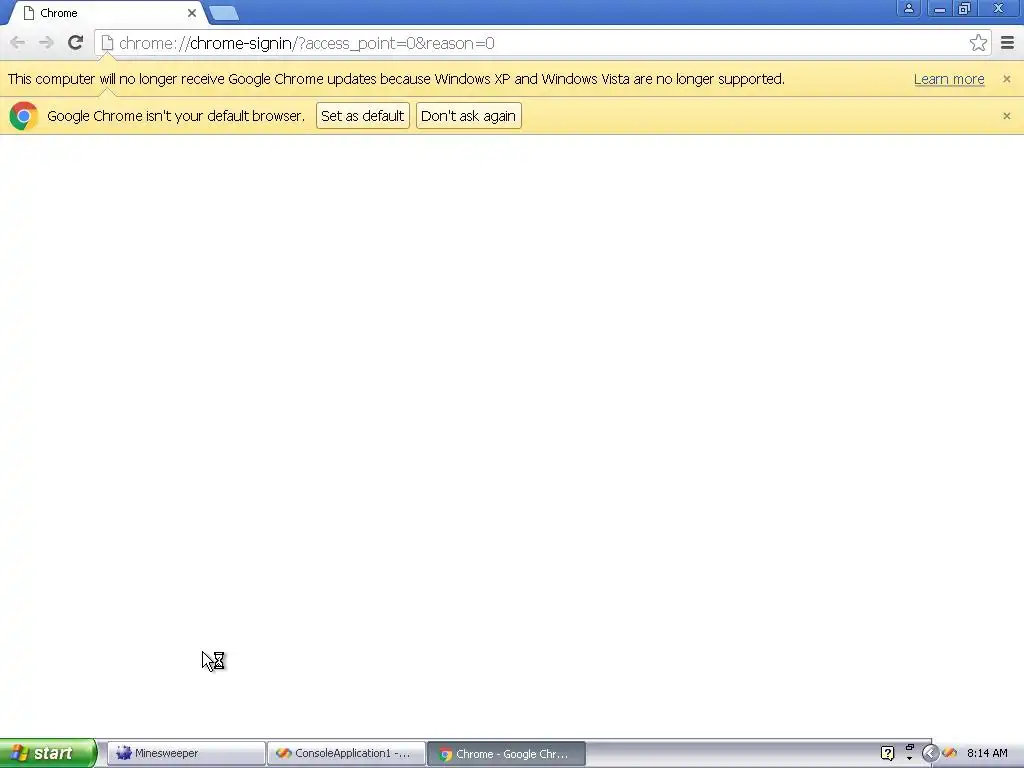Open the Windows start menu

(48, 753)
